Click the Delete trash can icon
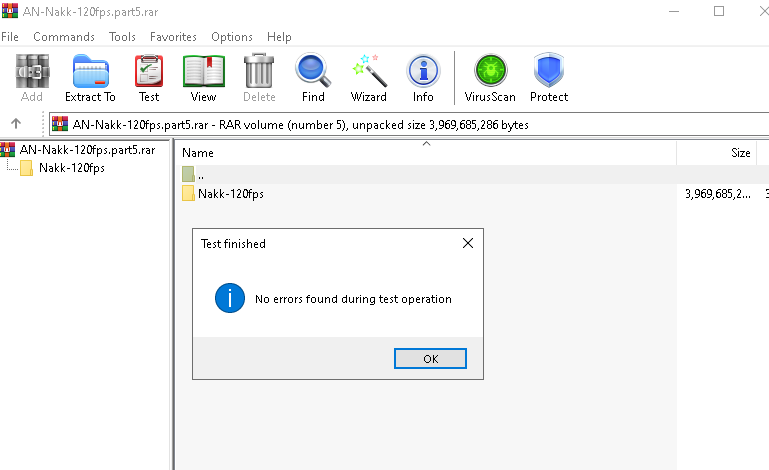The height and width of the screenshot is (470, 769). (259, 78)
